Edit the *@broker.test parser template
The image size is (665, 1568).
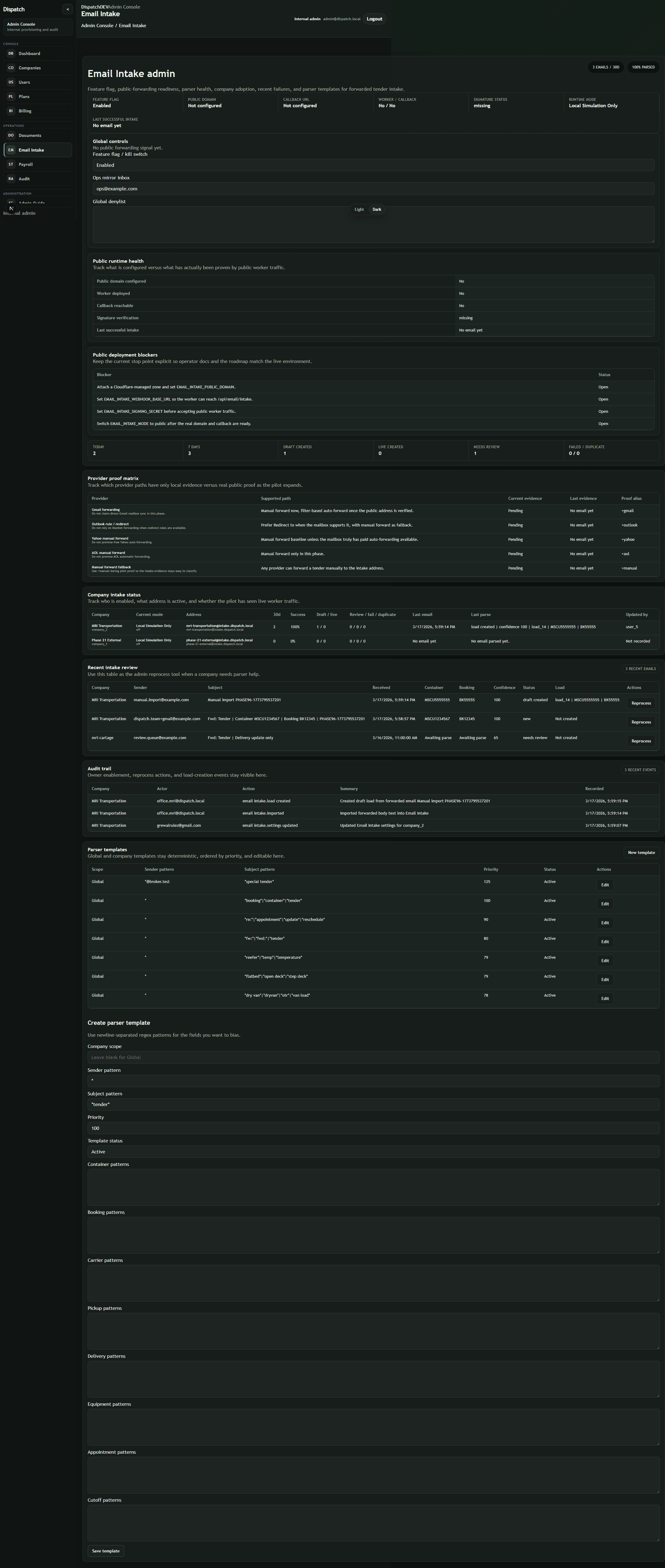[x=605, y=885]
